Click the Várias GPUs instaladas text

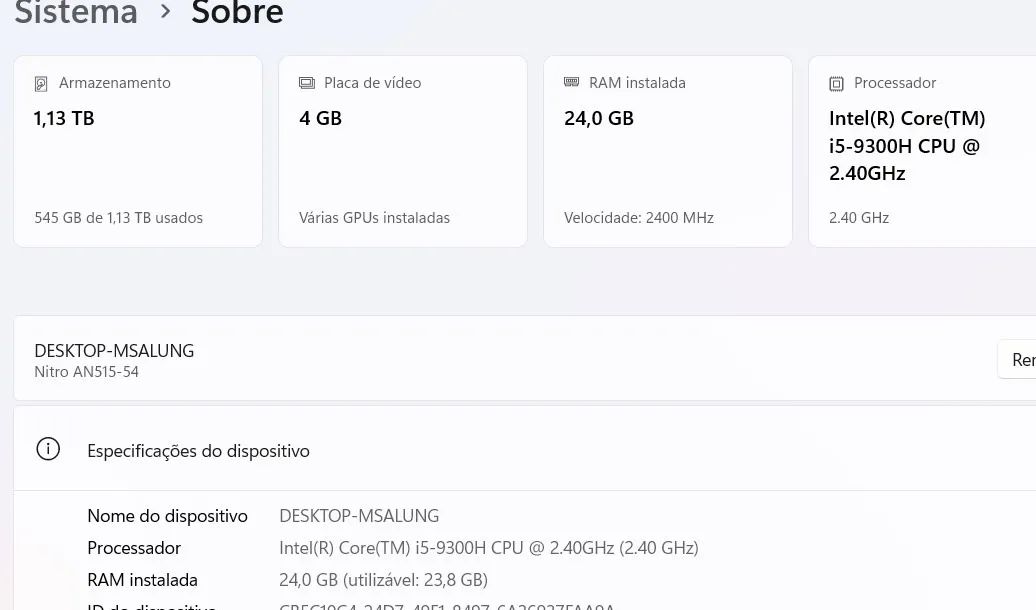coord(374,217)
